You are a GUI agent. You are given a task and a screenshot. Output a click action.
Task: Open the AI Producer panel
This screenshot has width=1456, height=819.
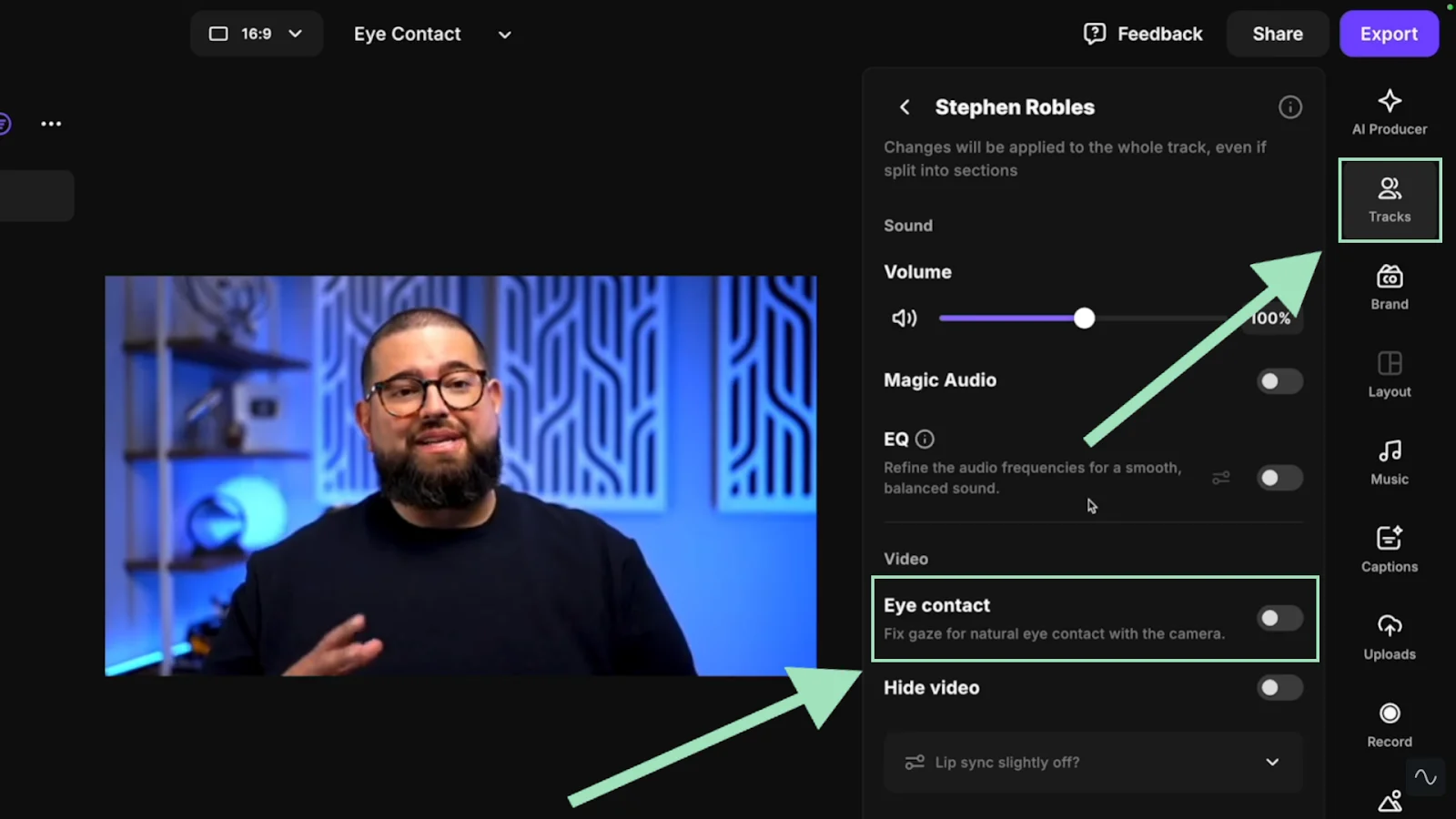(1389, 111)
